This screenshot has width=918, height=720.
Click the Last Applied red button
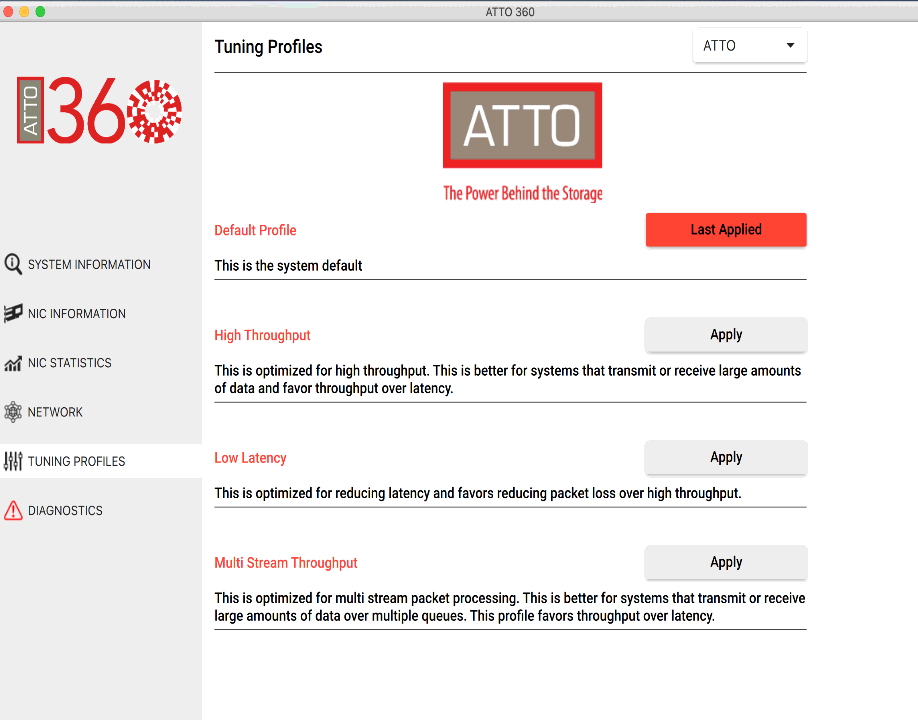click(726, 229)
